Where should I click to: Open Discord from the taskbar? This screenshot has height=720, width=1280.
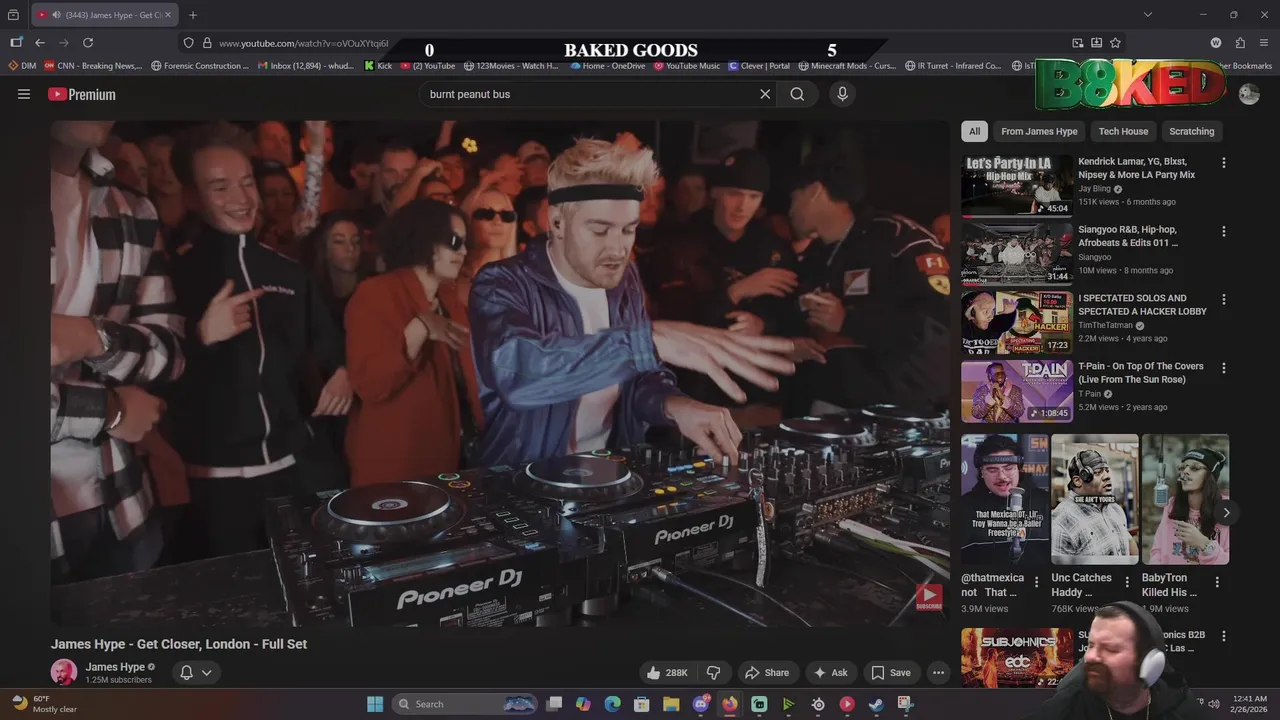701,704
